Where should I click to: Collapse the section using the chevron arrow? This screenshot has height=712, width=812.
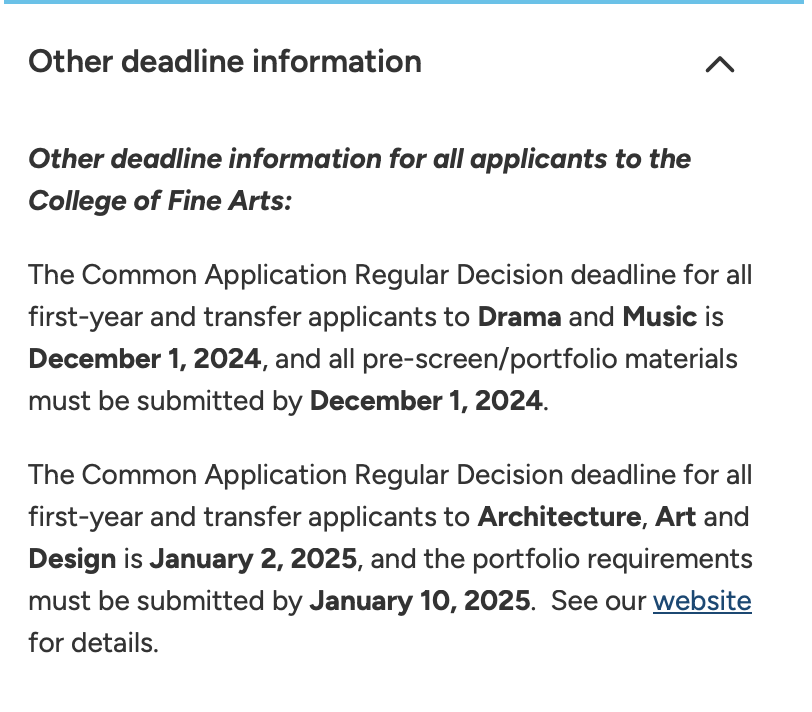click(720, 65)
